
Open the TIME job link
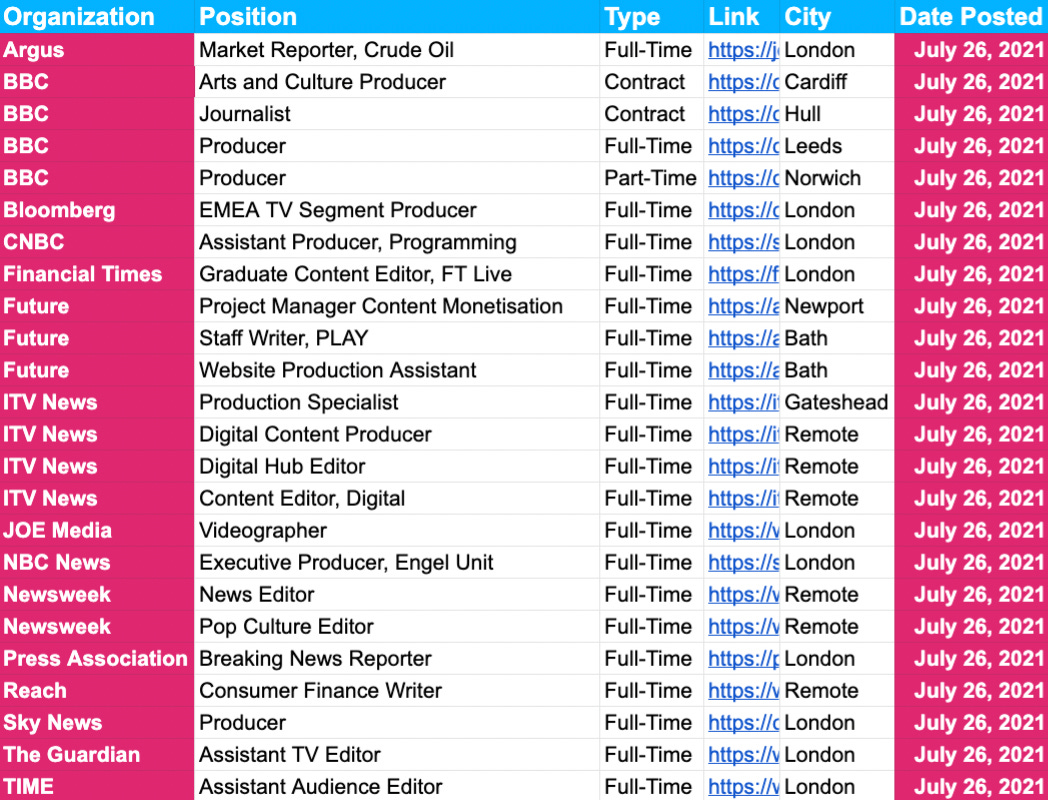[743, 787]
